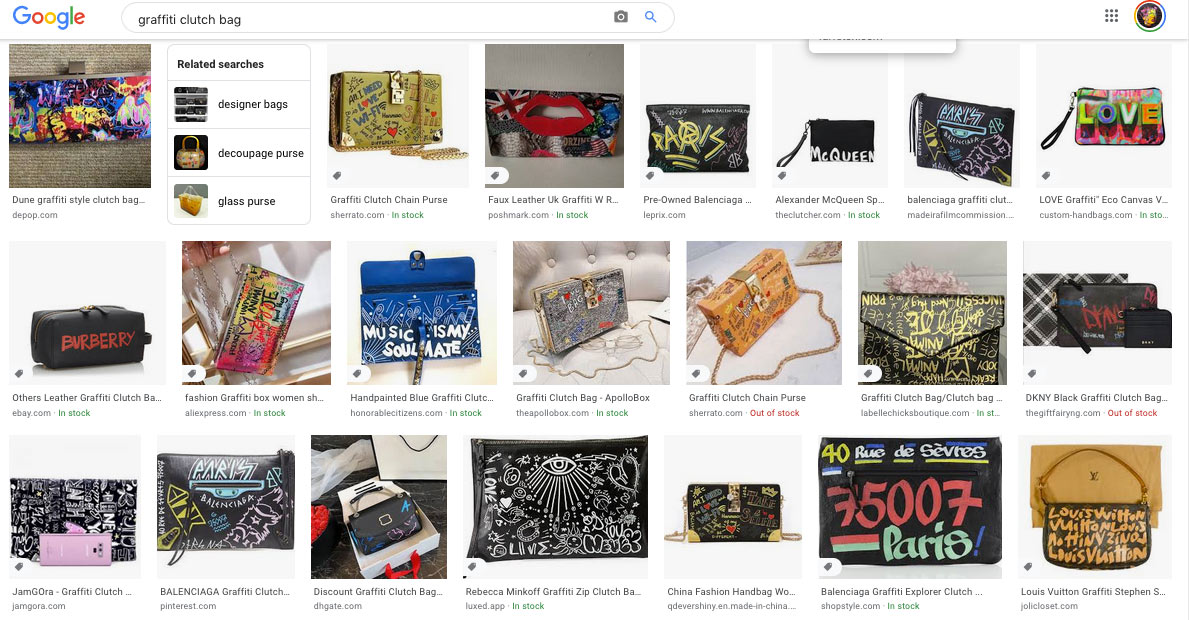The height and width of the screenshot is (620, 1189).
Task: Open the LOVE Graffiti Eco Canvas image
Action: point(1103,116)
